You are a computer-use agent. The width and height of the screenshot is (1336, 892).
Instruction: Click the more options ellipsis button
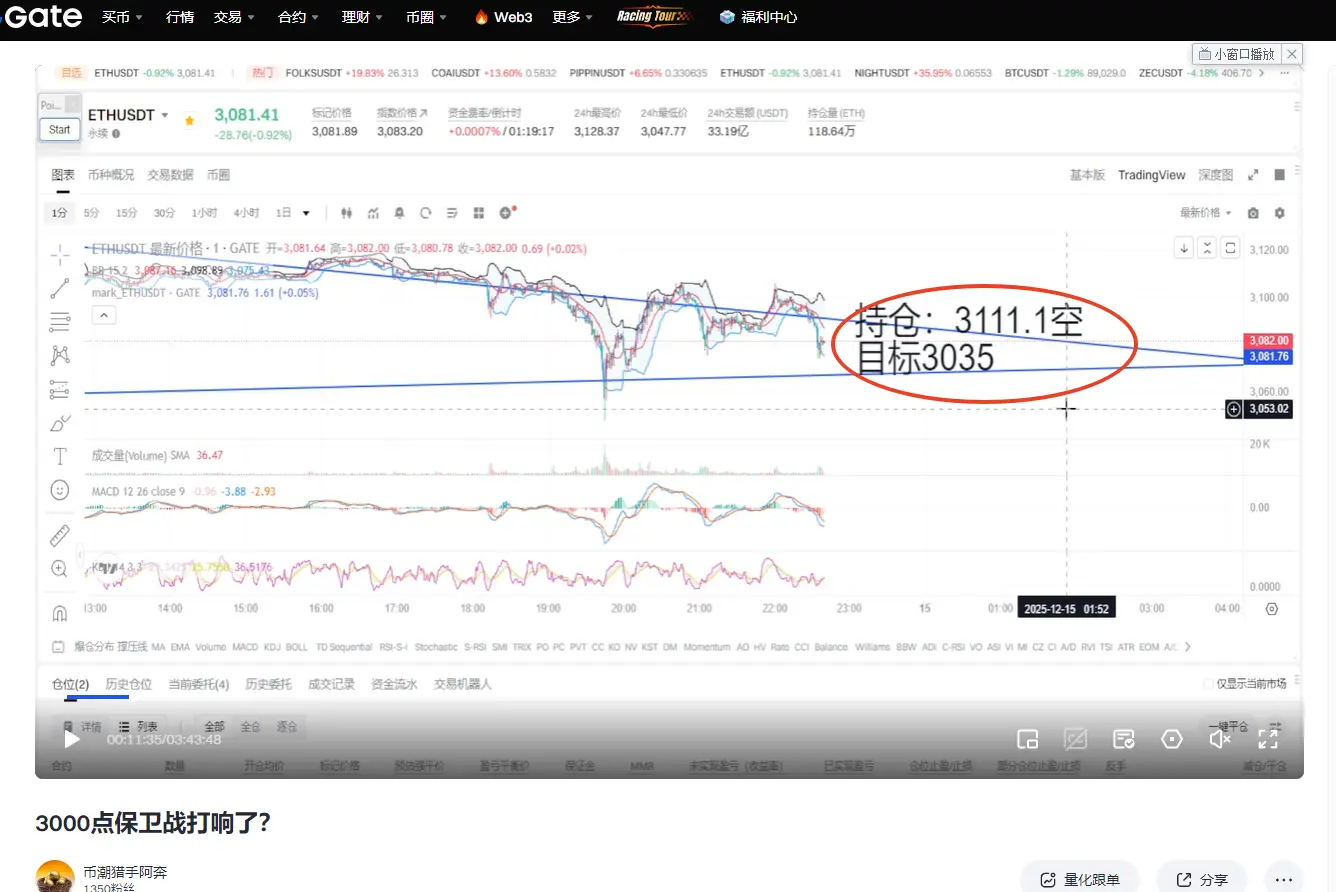click(x=1282, y=879)
